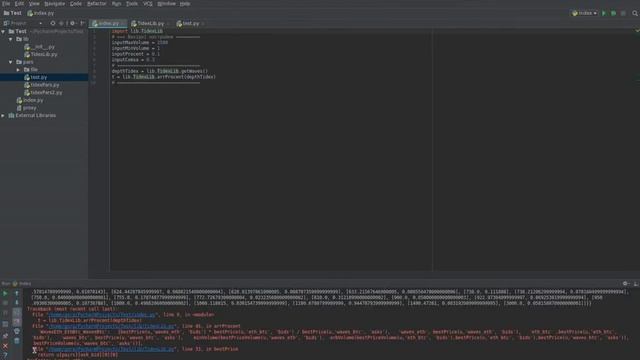640x360 pixels.
Task: Open Run panel gear settings icon
Action: [625, 283]
